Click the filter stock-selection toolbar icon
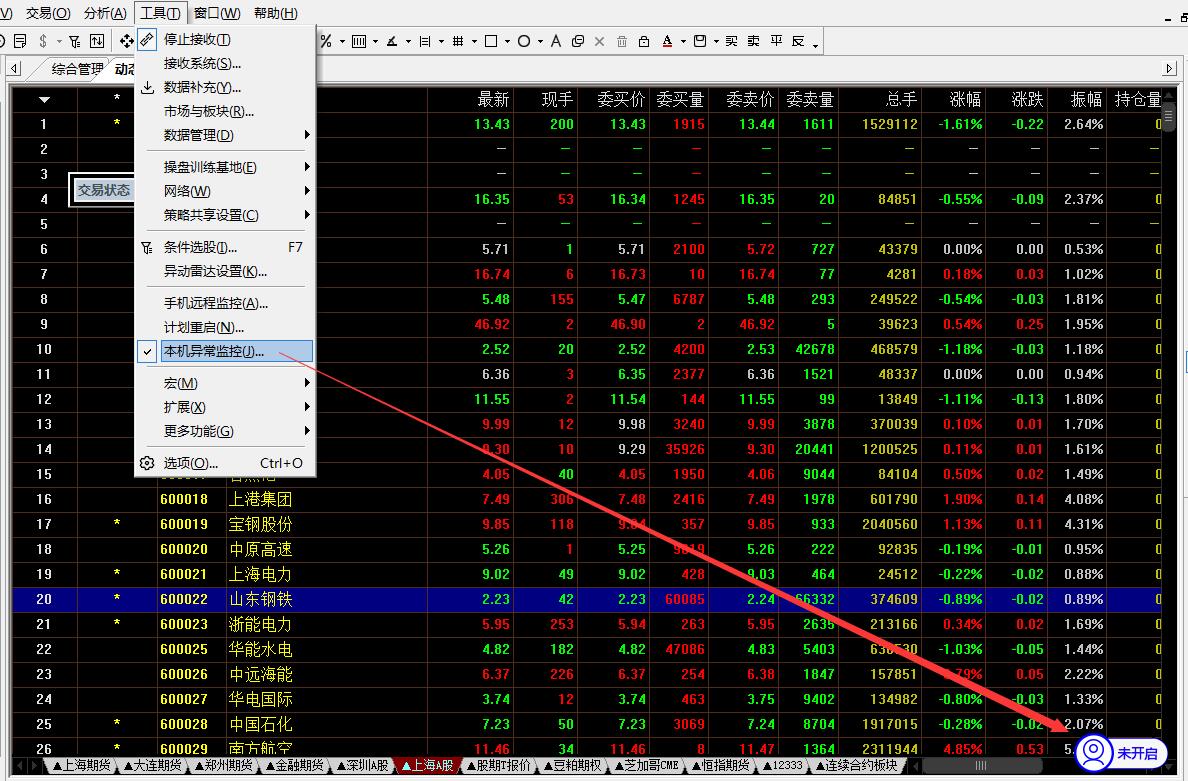 click(x=74, y=41)
